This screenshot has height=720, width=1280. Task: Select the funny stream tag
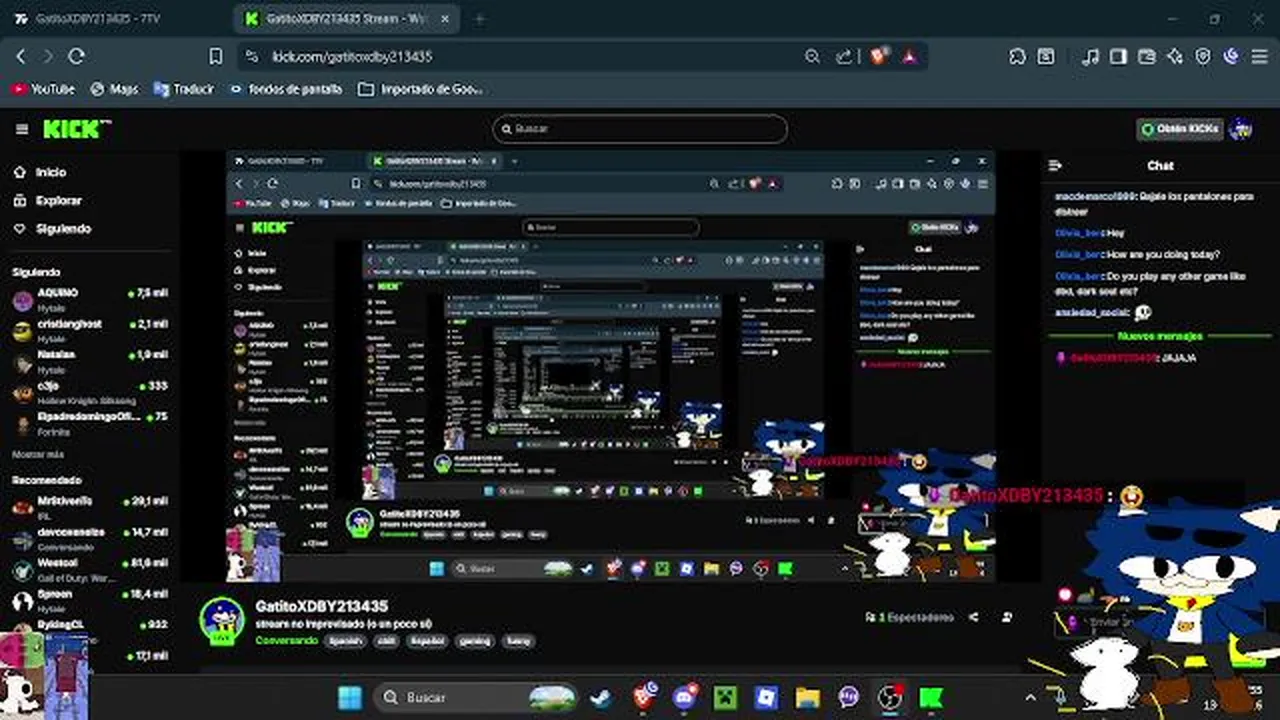[518, 640]
